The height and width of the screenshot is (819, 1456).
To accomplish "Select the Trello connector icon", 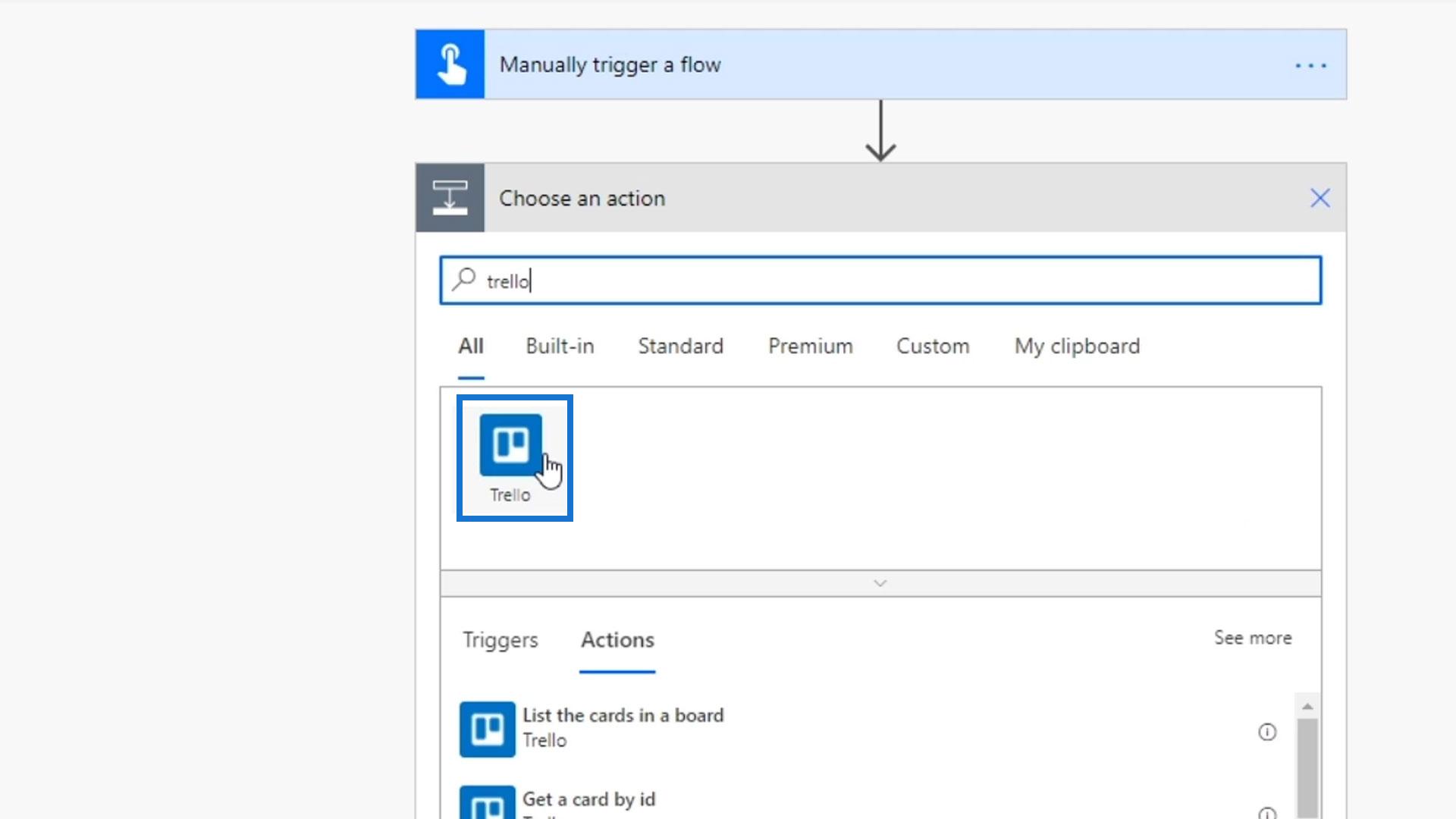I will point(511,446).
